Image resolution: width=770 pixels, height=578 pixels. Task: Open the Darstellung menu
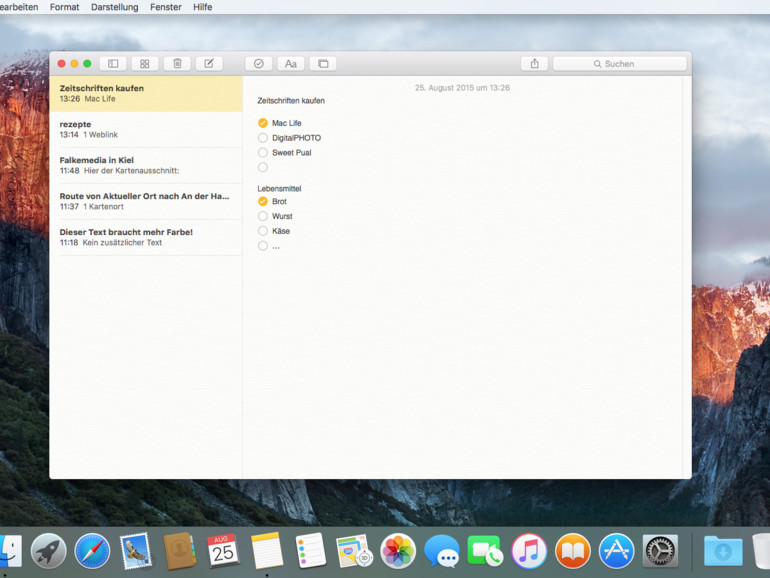[114, 7]
